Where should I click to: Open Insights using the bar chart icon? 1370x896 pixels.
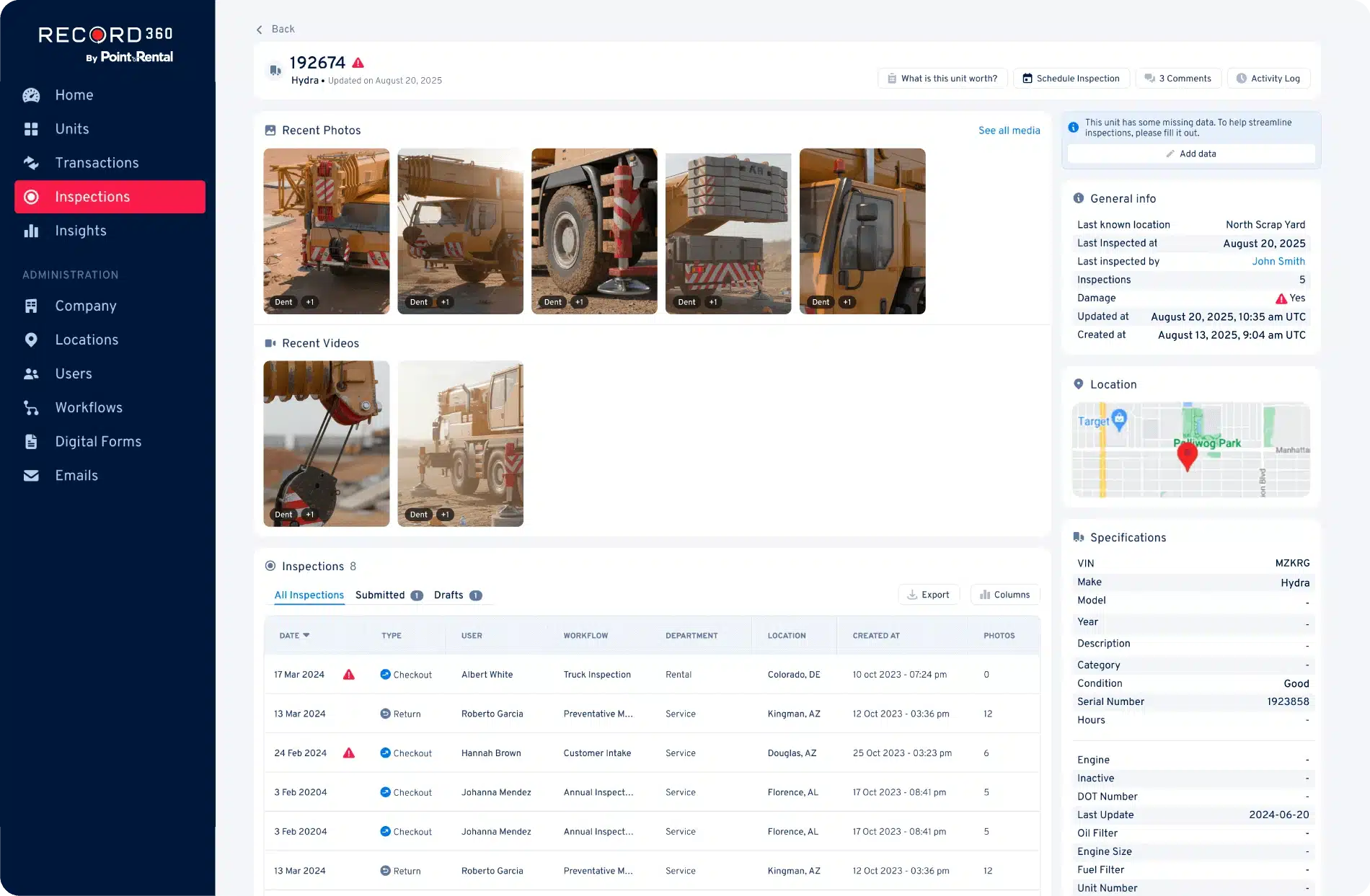(31, 231)
